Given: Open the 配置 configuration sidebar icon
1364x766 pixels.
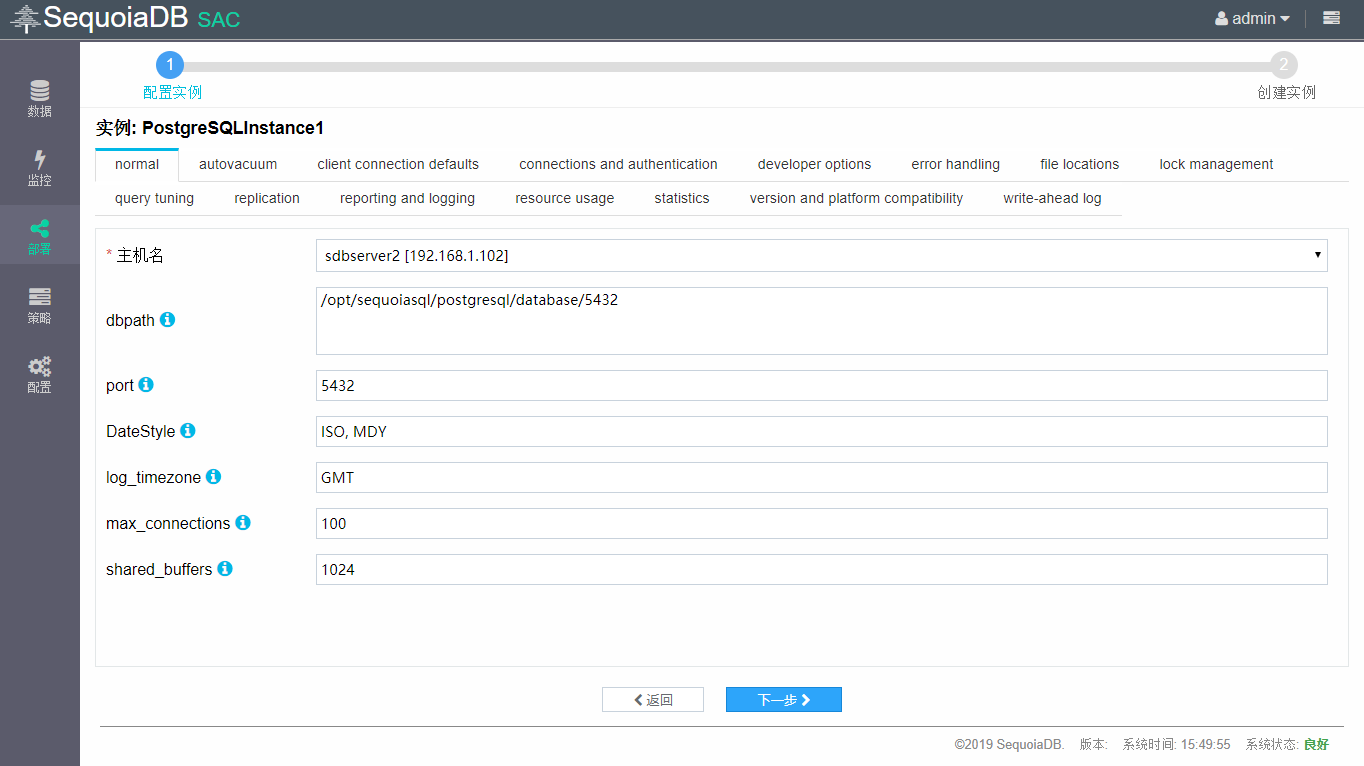Looking at the screenshot, I should (x=39, y=373).
